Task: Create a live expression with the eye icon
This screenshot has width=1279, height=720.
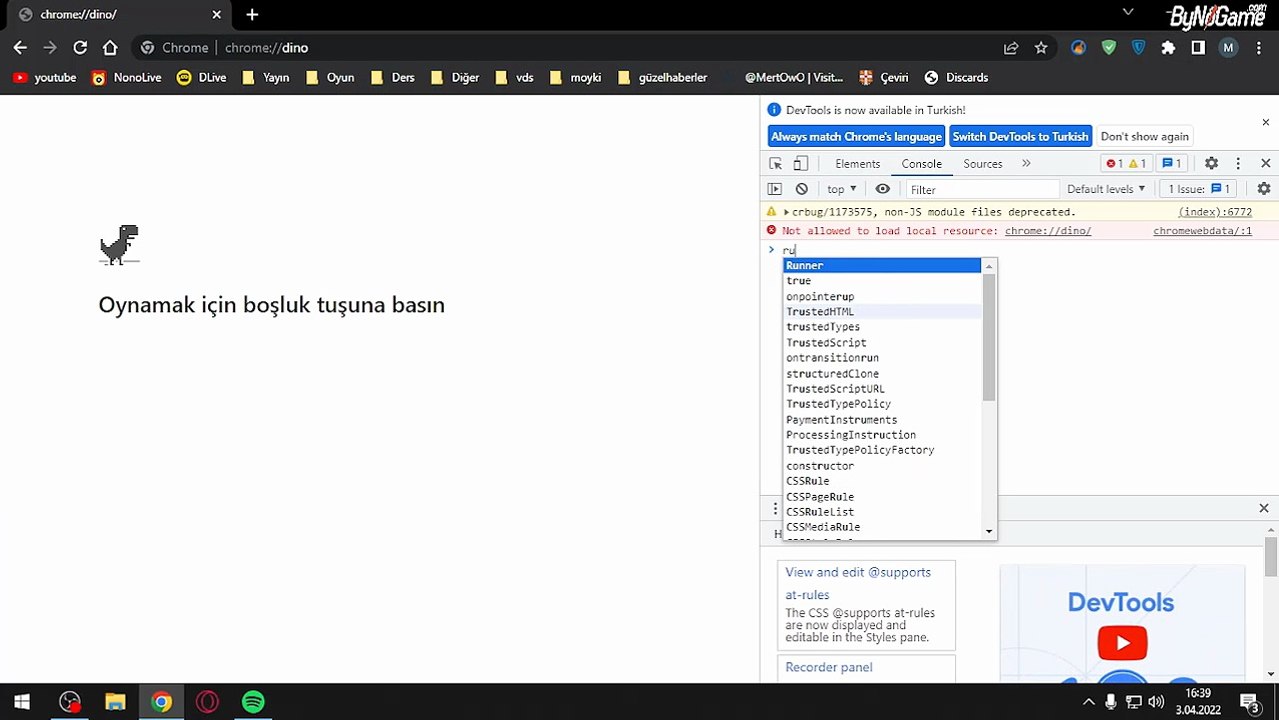Action: tap(882, 189)
